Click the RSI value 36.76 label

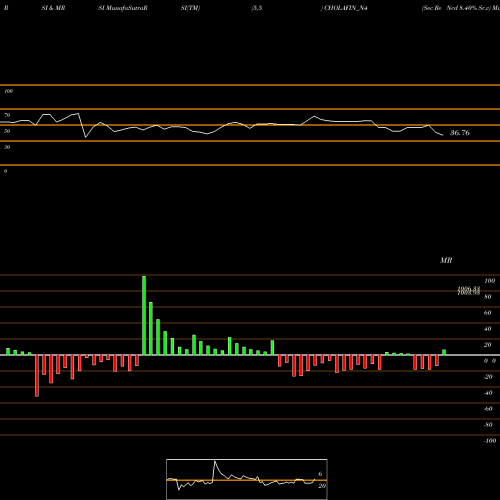tap(460, 133)
